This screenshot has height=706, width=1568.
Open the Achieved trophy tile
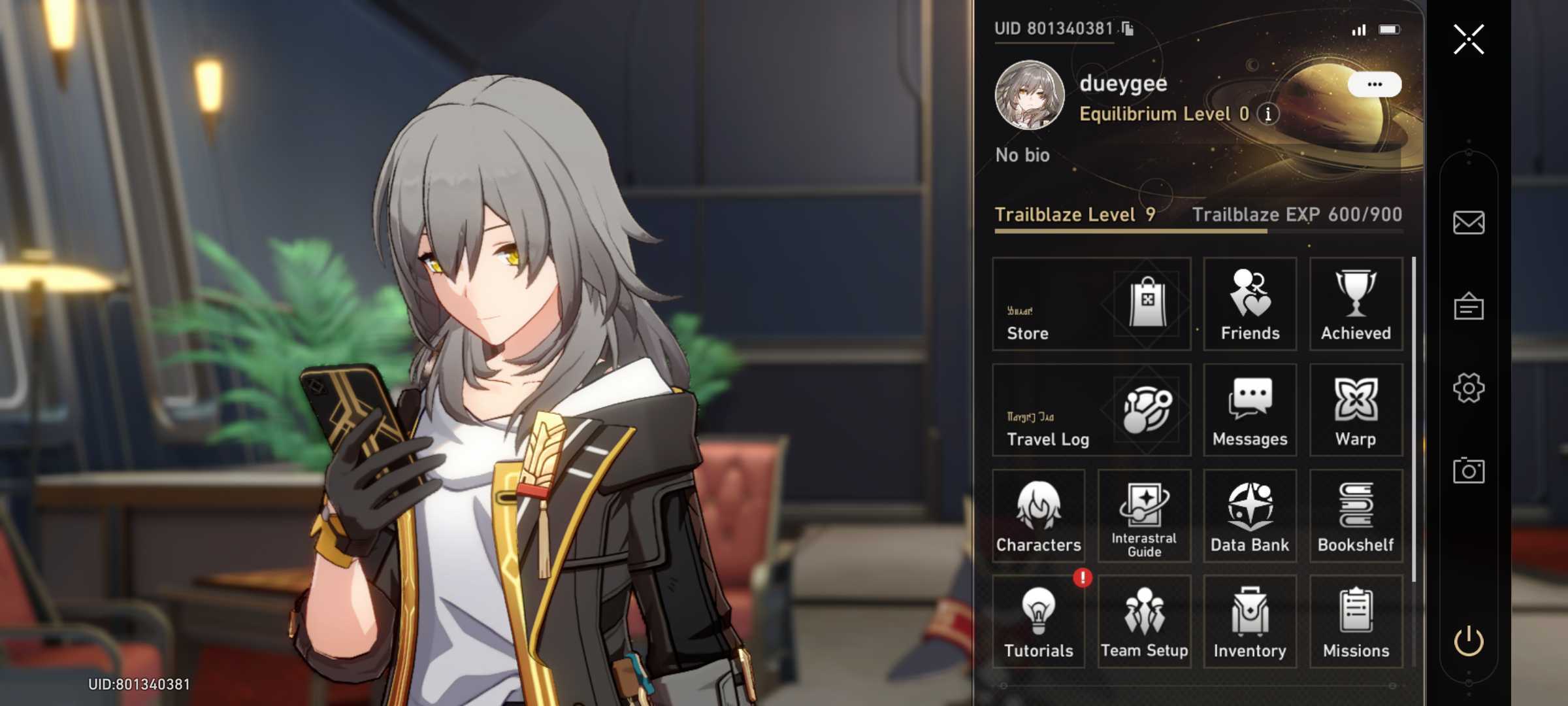(x=1356, y=304)
